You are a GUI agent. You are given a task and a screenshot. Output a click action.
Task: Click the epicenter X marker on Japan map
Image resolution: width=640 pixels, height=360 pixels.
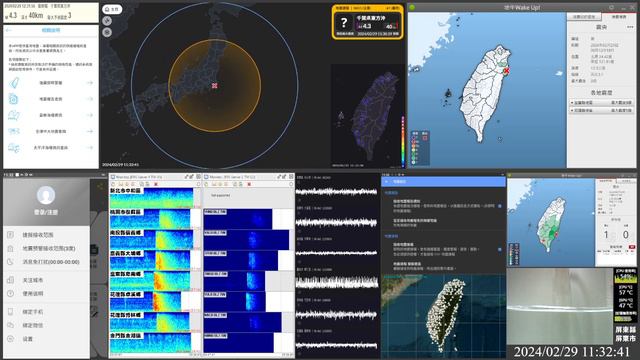tap(214, 86)
